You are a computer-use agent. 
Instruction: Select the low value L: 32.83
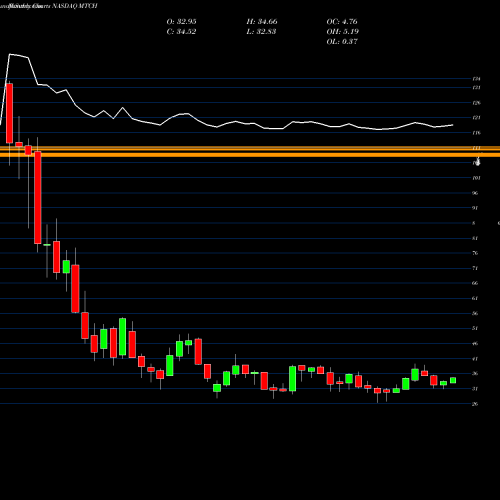pyautogui.click(x=261, y=32)
